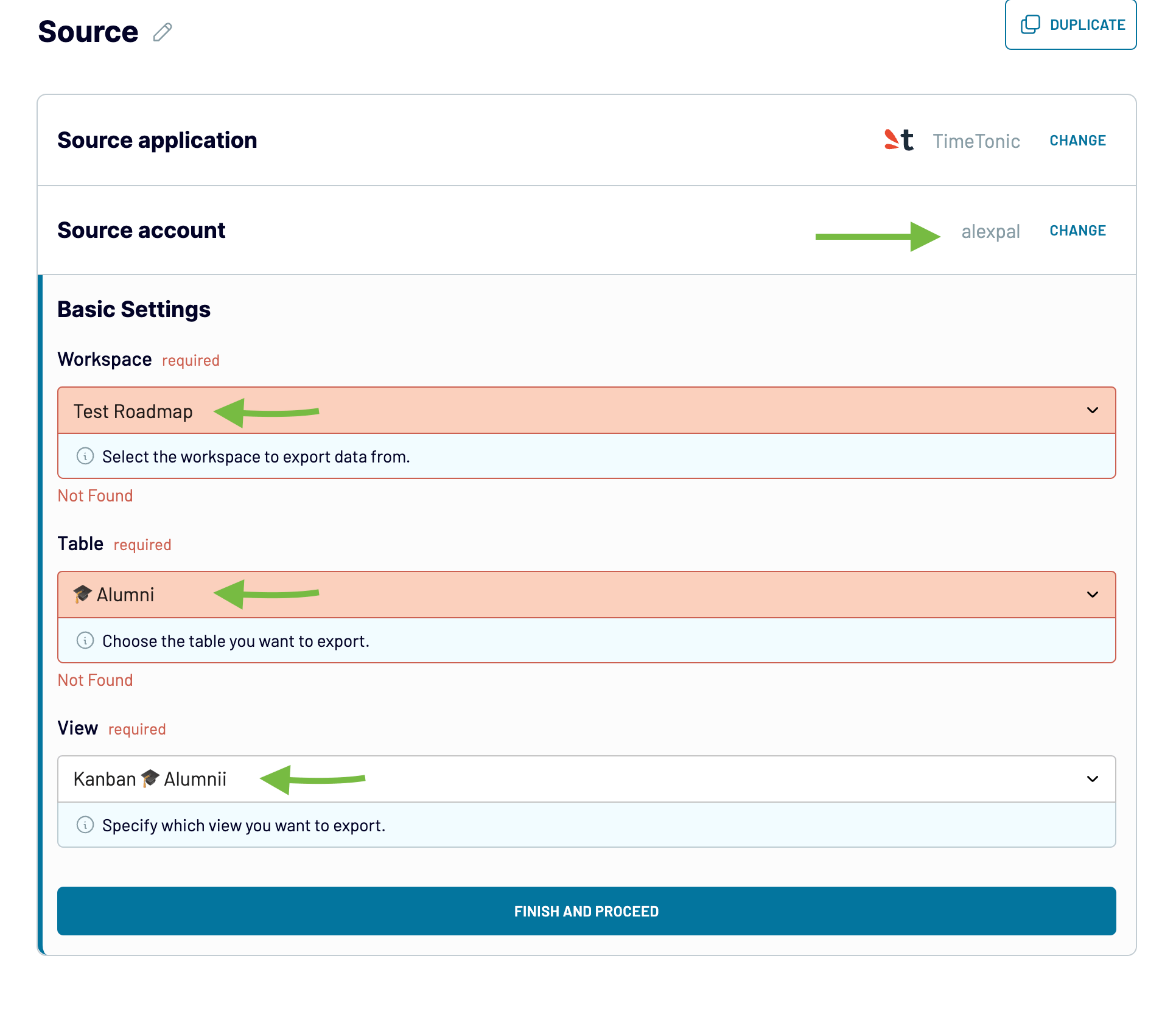This screenshot has height=1009, width=1176.
Task: Click CHANGE next to the alexpal account
Action: (1077, 230)
